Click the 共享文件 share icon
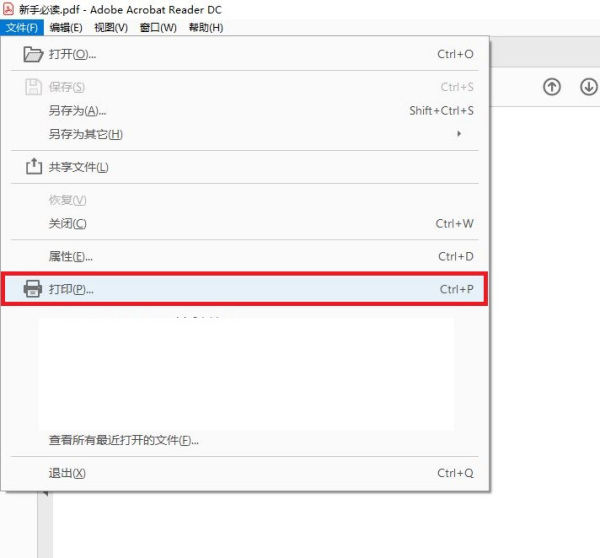The width and height of the screenshot is (600, 558). [32, 167]
